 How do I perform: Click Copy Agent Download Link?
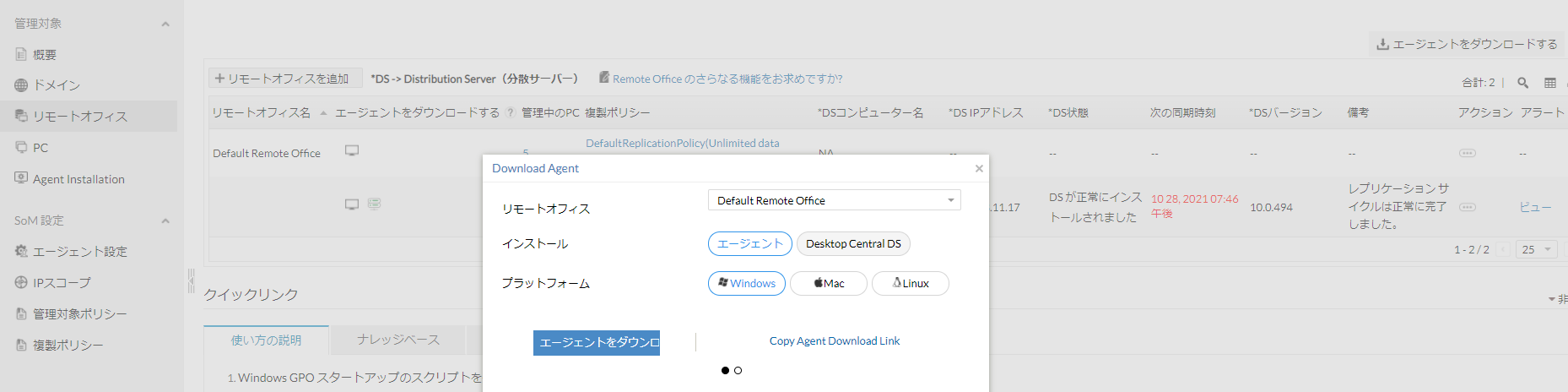click(x=835, y=341)
